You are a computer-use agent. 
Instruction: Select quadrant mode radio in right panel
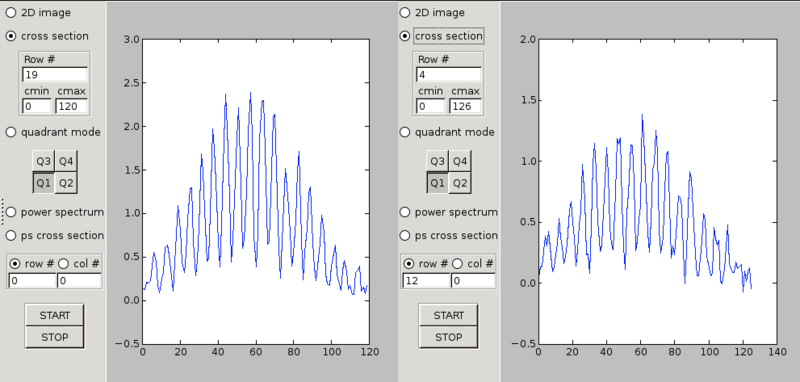coord(404,132)
